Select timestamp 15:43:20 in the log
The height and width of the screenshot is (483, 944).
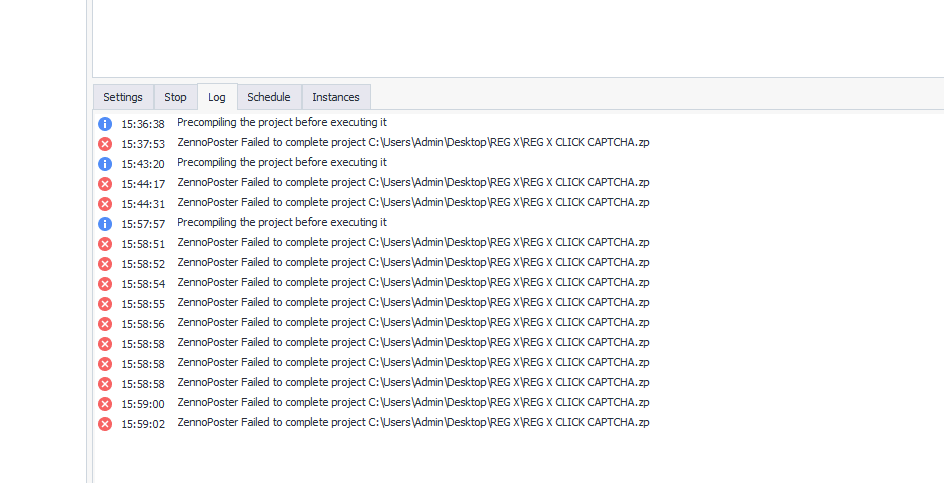143,164
